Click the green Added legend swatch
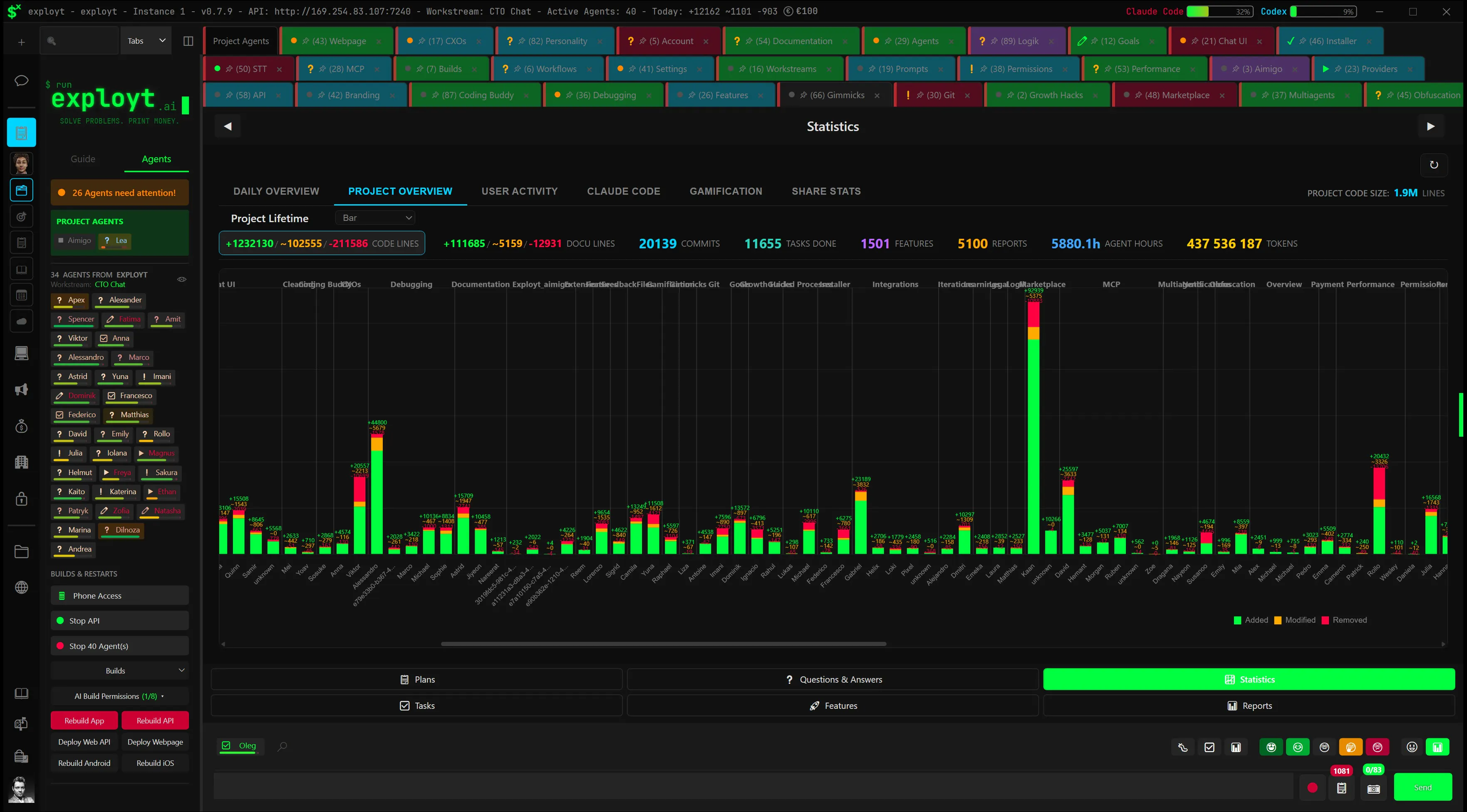The image size is (1467, 812). 1237,620
